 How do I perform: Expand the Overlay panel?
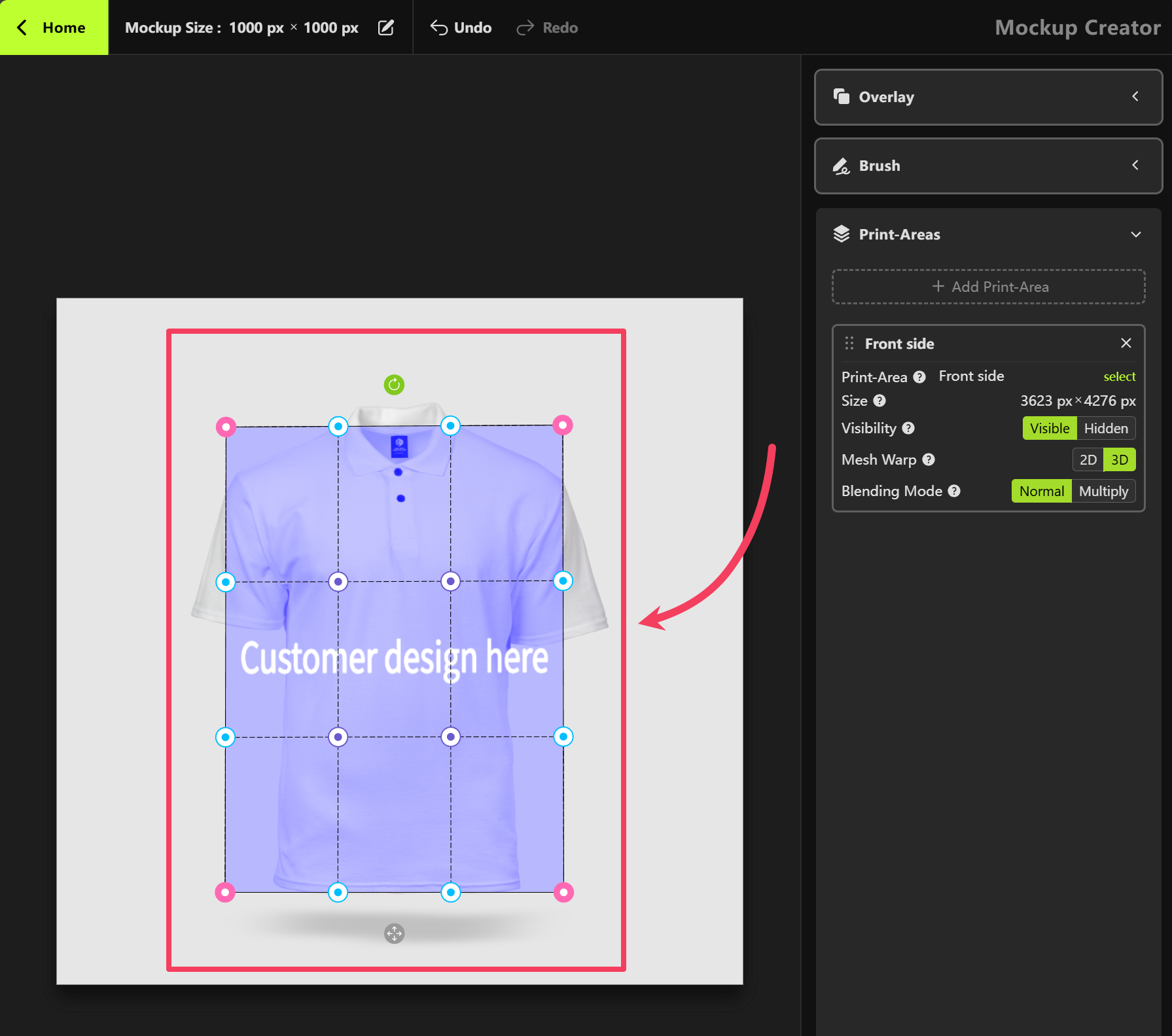point(988,97)
